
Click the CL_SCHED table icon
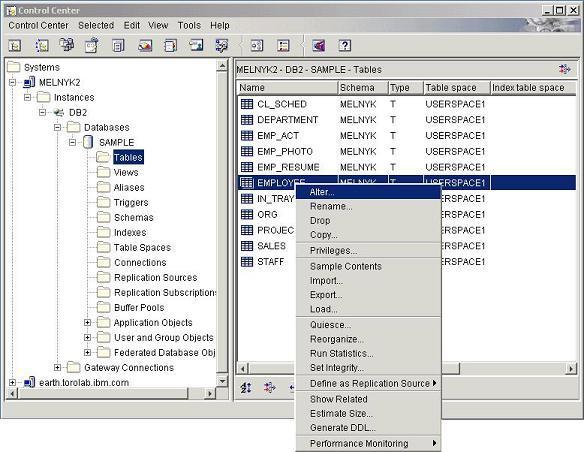click(247, 104)
